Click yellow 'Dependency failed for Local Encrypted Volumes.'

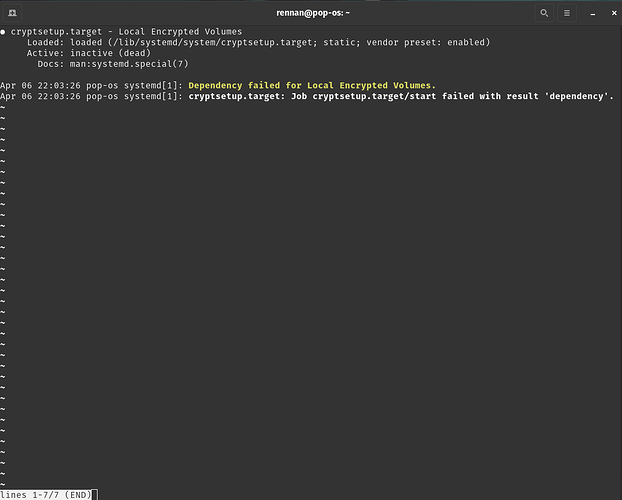pyautogui.click(x=312, y=85)
